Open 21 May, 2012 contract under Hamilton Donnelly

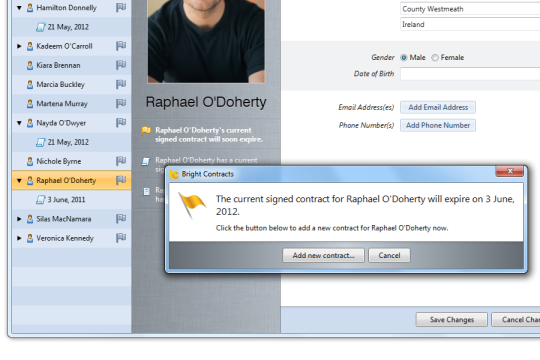click(68, 27)
